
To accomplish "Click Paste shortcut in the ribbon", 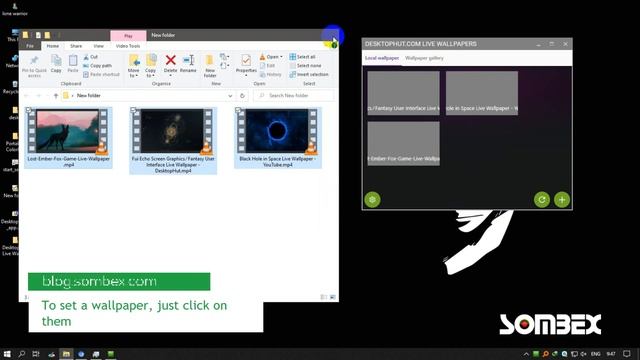I will 101,75.
